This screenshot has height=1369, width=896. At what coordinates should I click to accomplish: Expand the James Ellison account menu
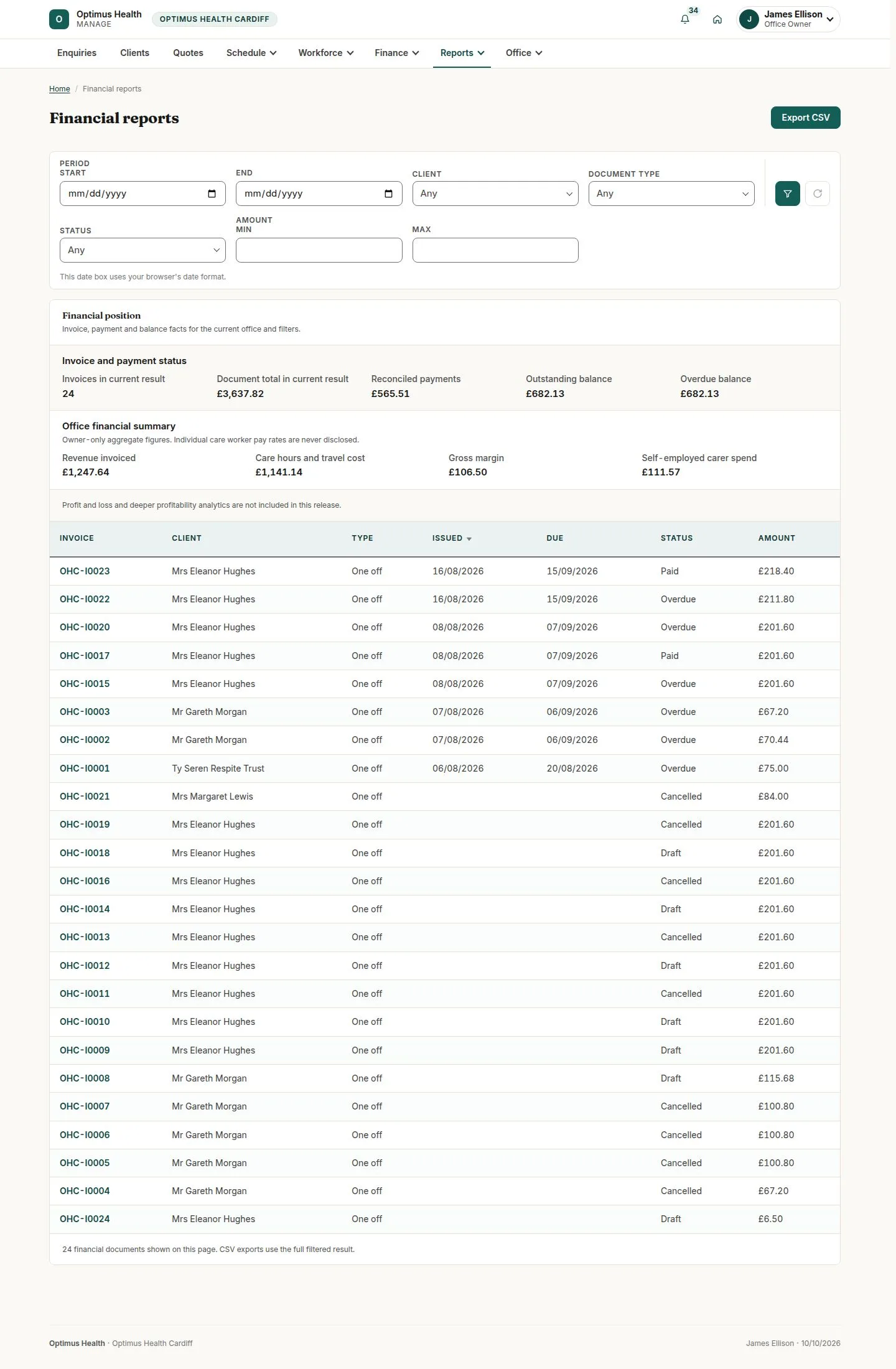coord(788,19)
